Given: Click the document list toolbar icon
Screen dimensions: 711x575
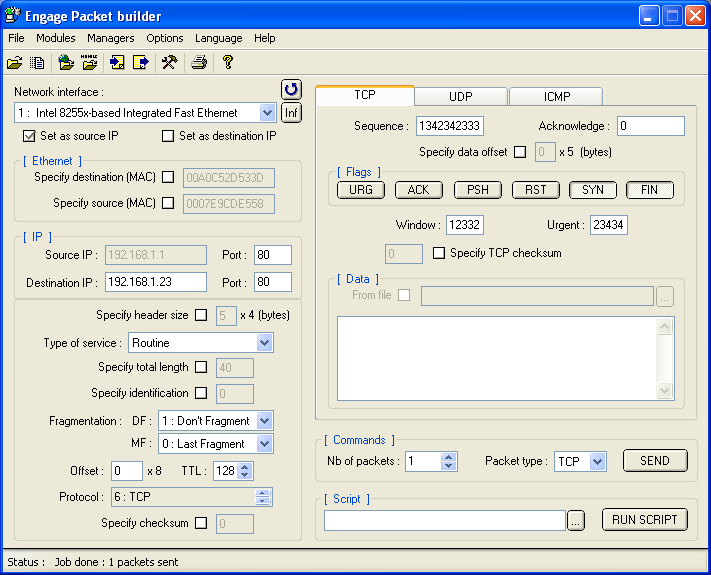Looking at the screenshot, I should click(x=37, y=62).
